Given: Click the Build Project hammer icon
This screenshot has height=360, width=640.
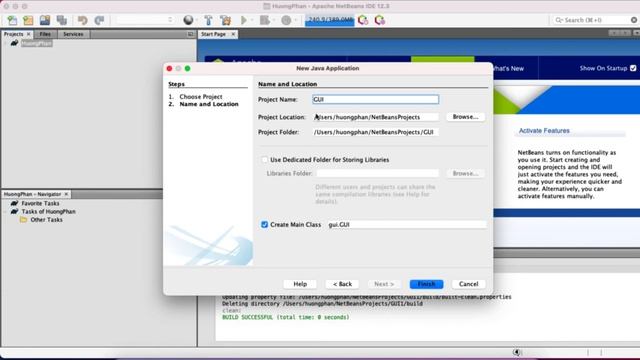Looking at the screenshot, I should click(x=208, y=20).
